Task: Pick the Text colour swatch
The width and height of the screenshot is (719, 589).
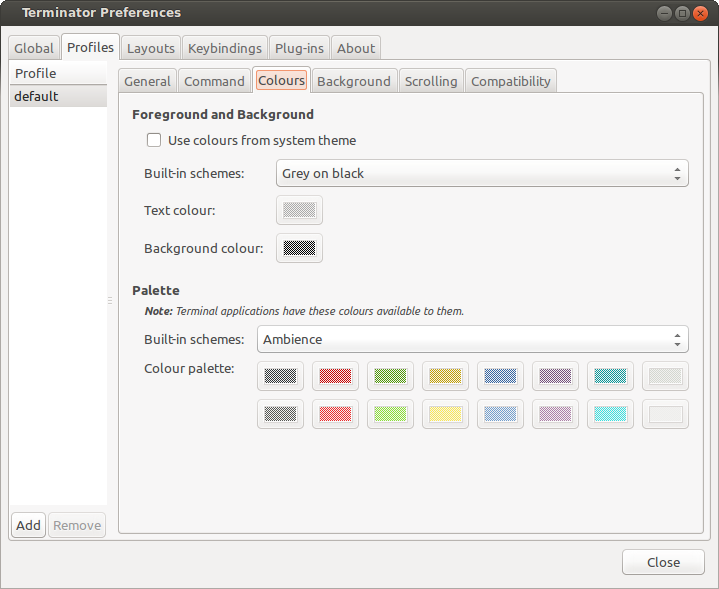Action: click(x=299, y=210)
